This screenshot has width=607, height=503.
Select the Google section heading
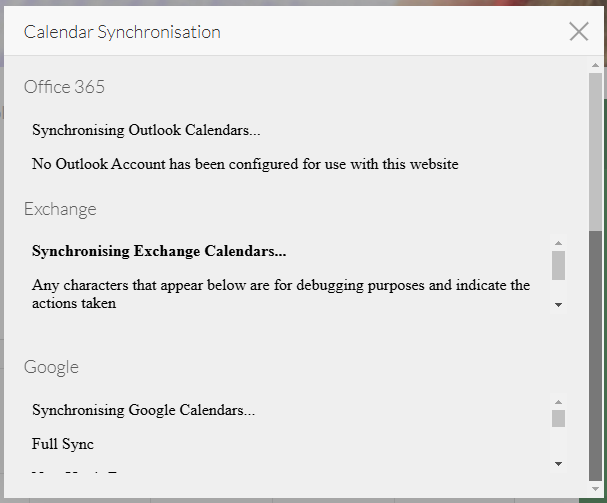point(51,367)
